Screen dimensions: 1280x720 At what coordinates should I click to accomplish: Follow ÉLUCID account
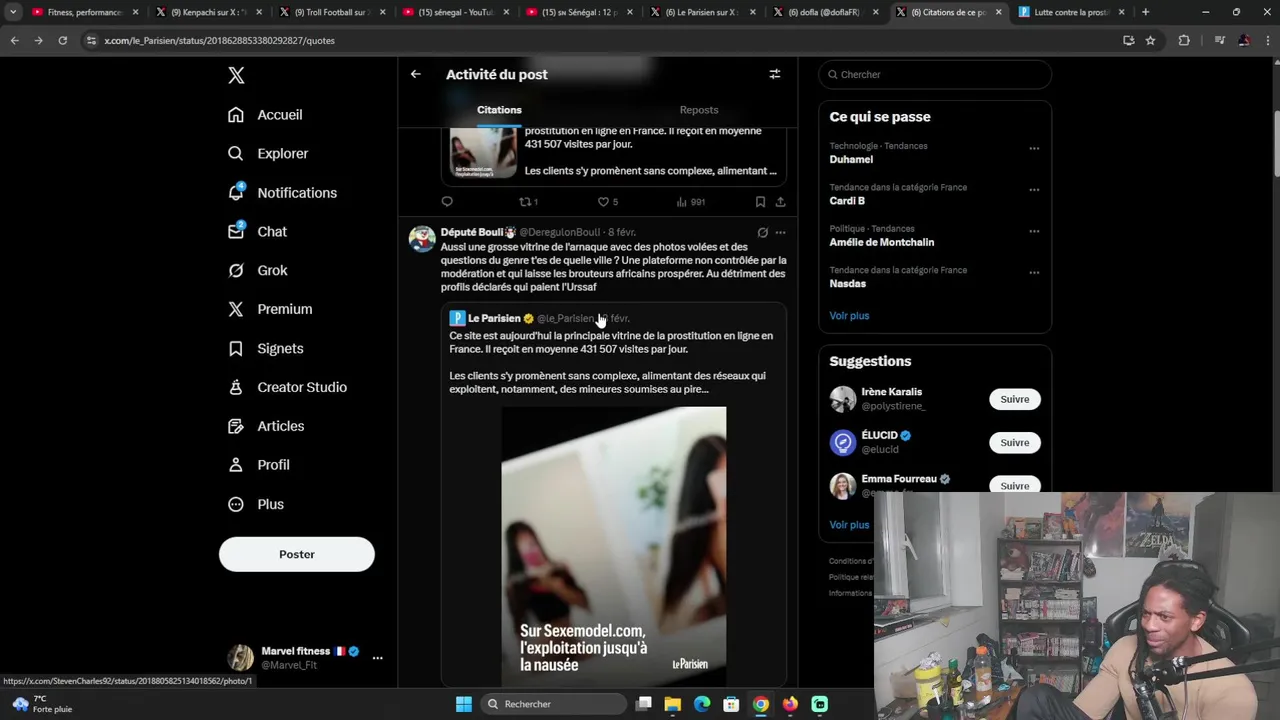pyautogui.click(x=1014, y=442)
